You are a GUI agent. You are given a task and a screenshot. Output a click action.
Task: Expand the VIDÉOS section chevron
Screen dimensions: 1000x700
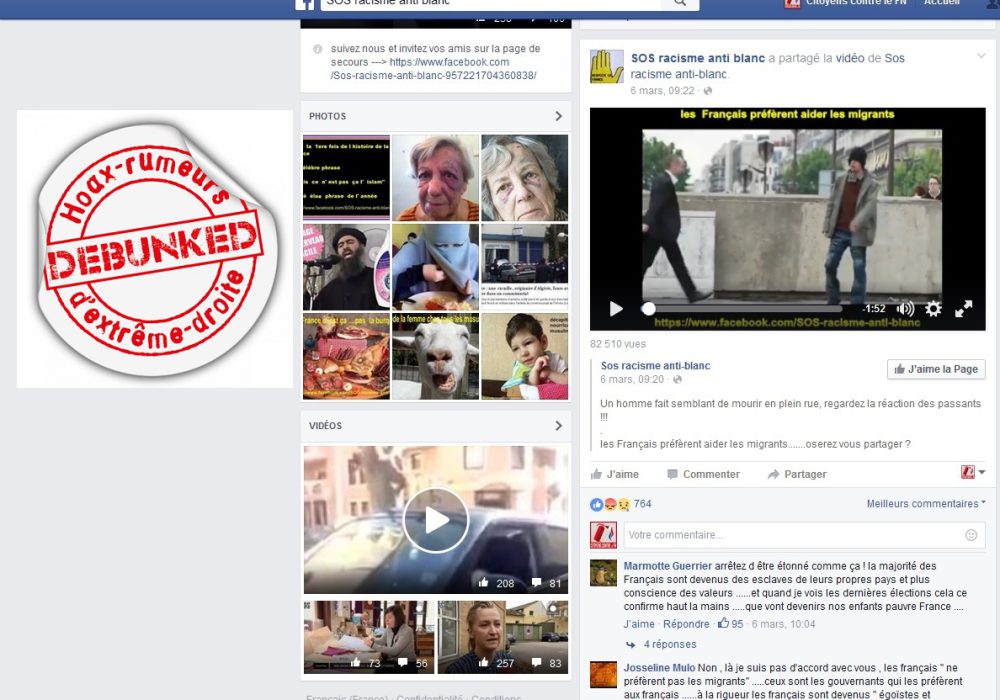[559, 425]
